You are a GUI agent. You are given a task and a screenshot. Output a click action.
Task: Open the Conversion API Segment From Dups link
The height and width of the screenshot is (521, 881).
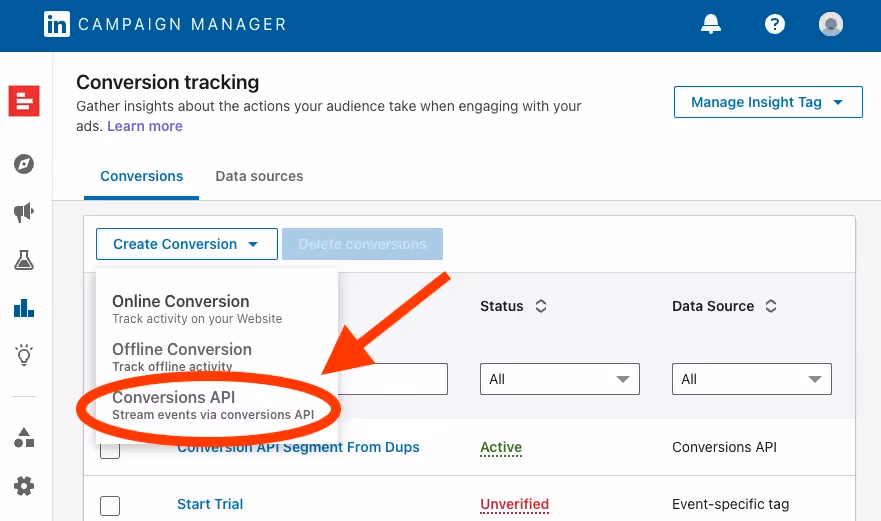298,447
